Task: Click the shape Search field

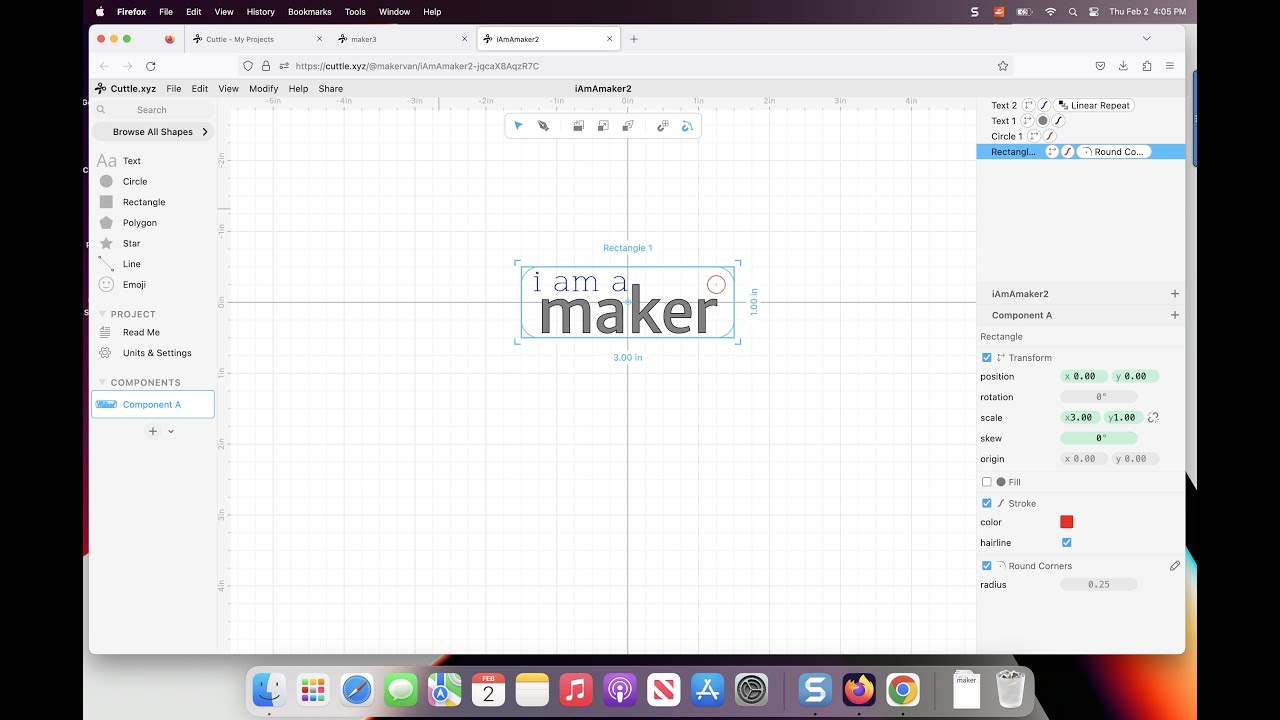Action: coord(153,110)
